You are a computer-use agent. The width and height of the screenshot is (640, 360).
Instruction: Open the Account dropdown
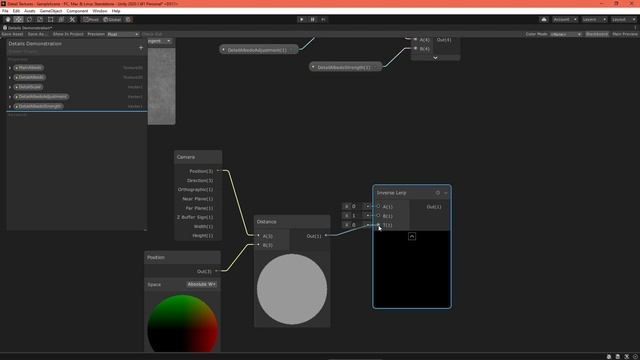click(x=565, y=20)
